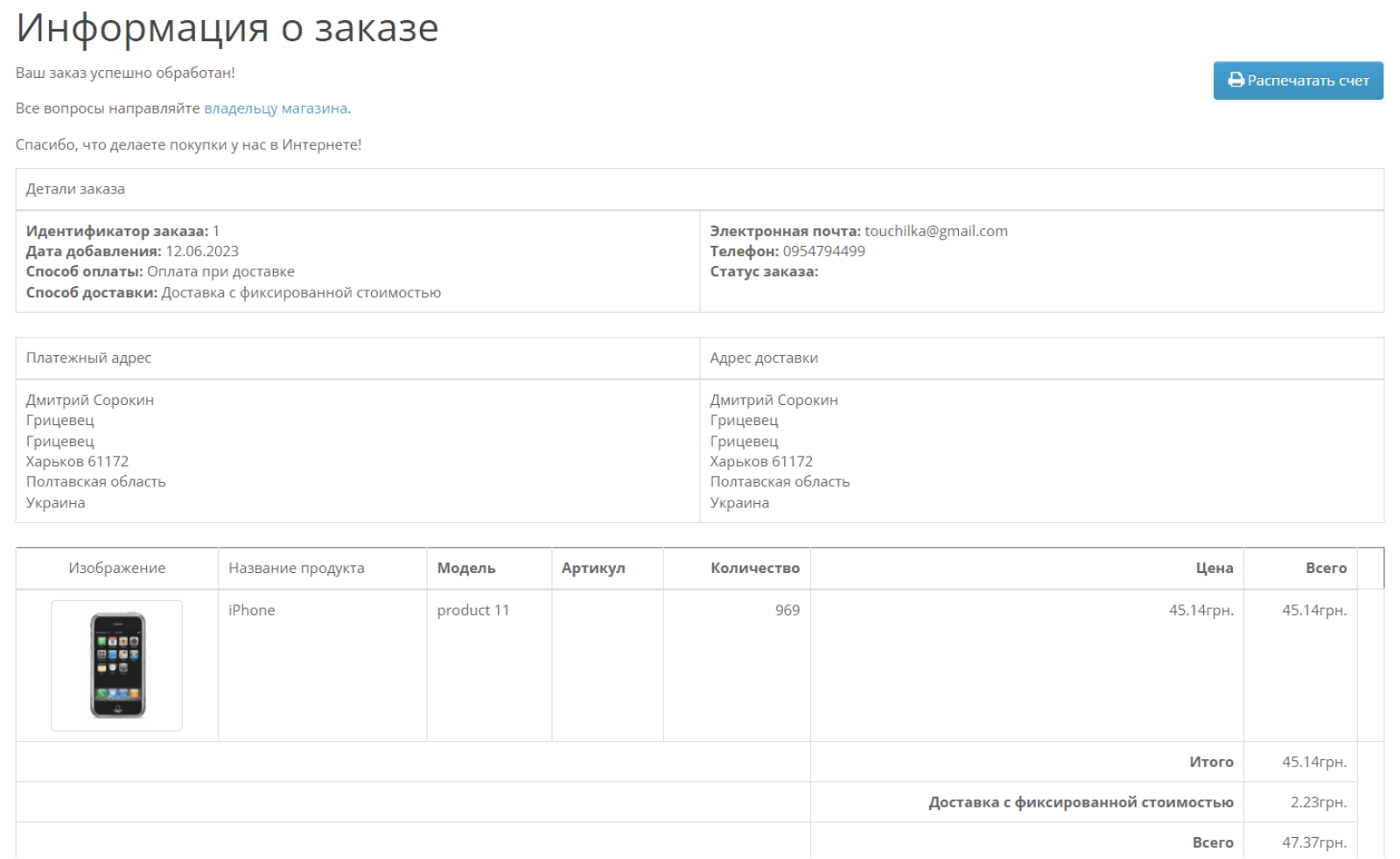Click Харьков 61172 in payment address
This screenshot has height=859, width=1400.
click(x=77, y=461)
